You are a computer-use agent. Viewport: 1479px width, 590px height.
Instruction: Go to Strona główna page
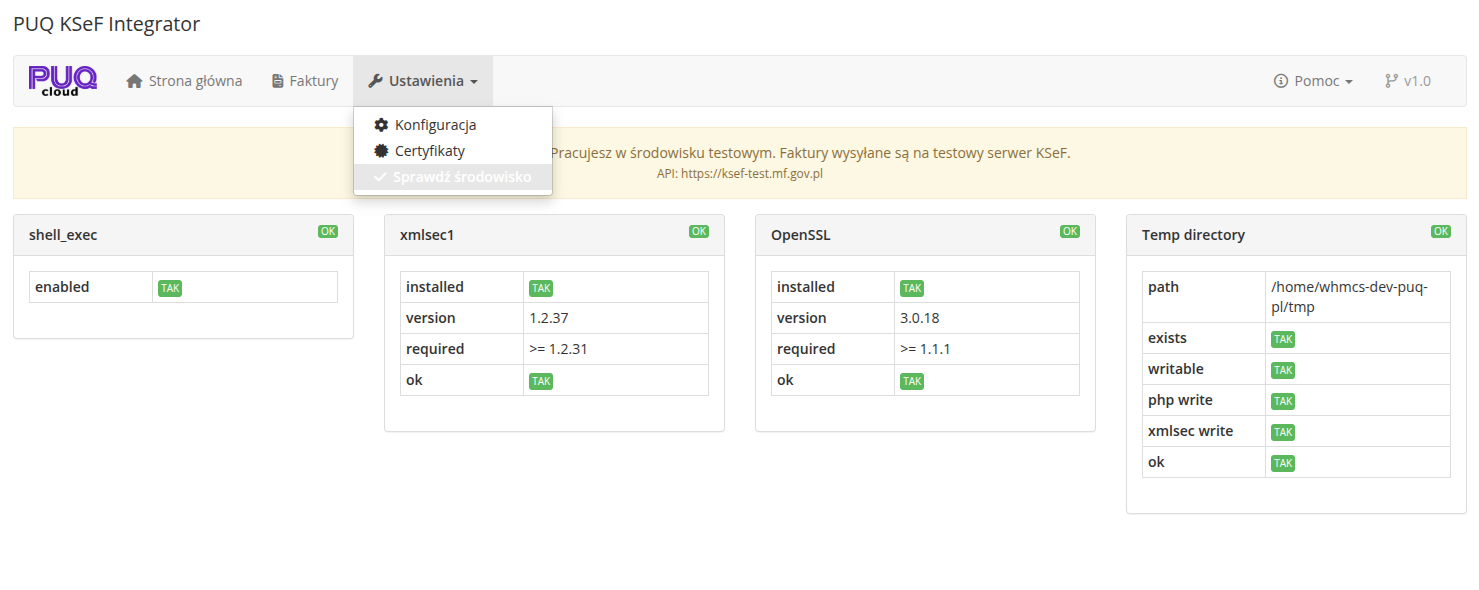click(x=195, y=81)
